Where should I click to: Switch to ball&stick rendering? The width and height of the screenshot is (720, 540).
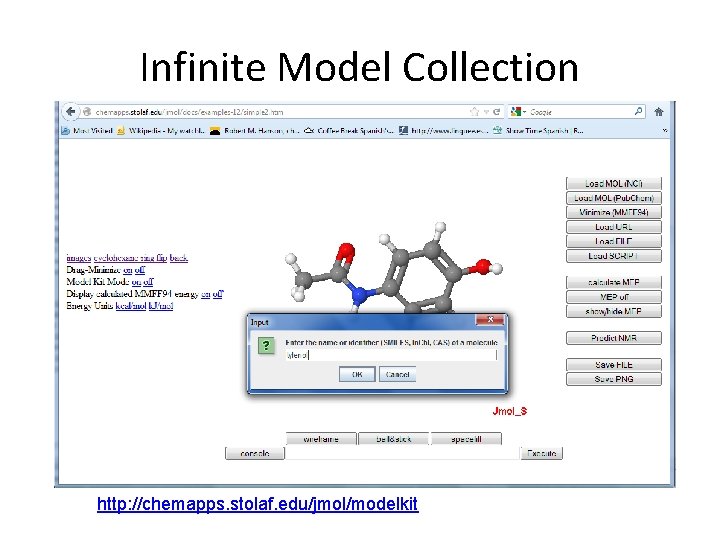click(x=394, y=439)
